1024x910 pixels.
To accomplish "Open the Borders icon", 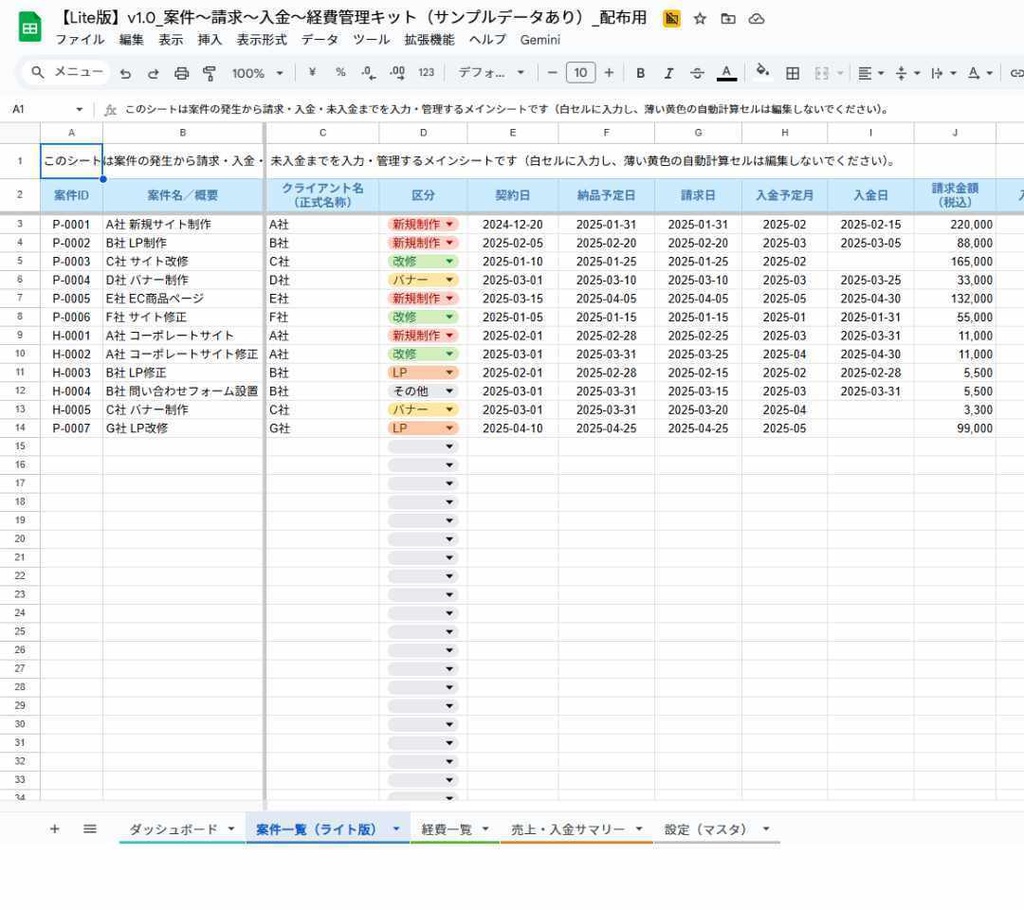I will pos(792,72).
